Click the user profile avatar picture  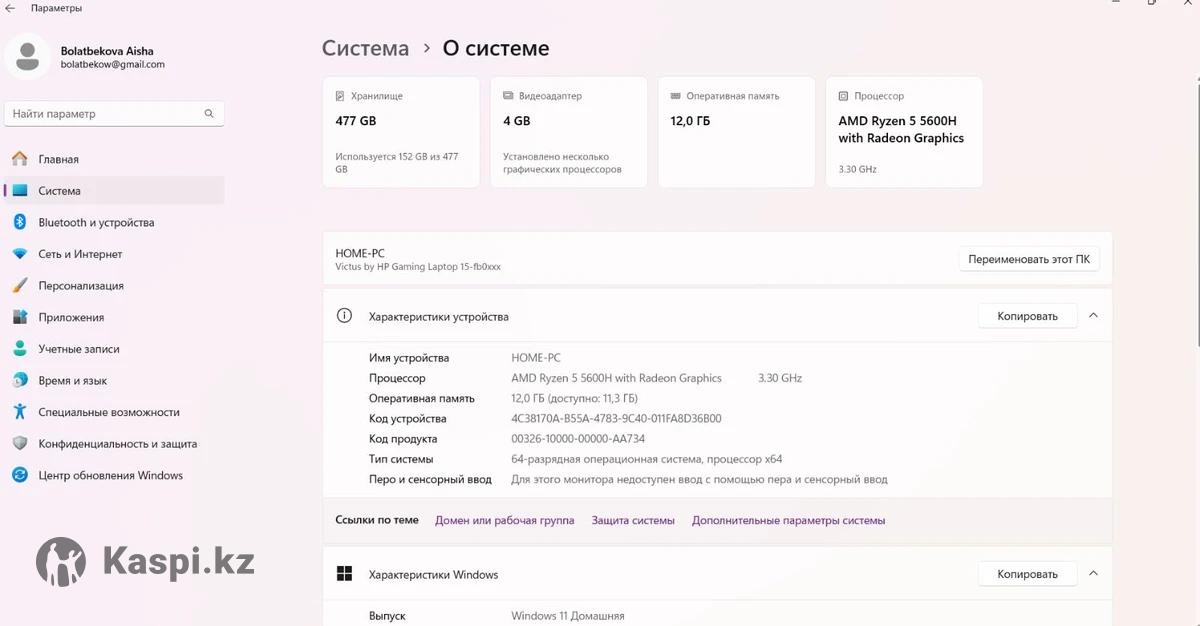28,56
